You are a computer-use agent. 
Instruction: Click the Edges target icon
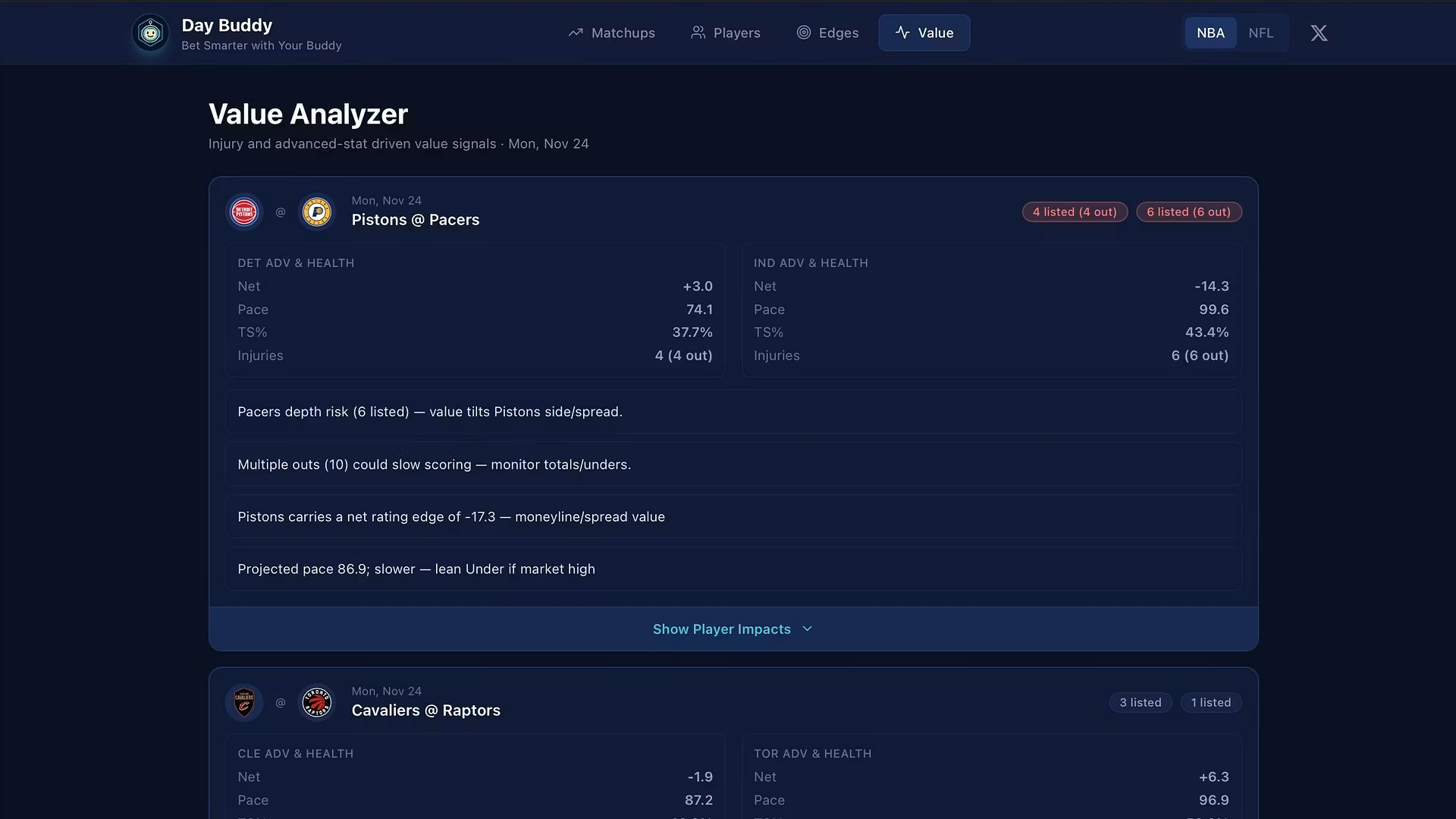(x=804, y=33)
